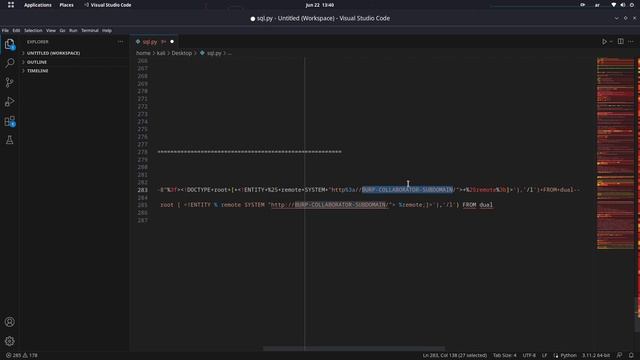The height and width of the screenshot is (360, 640).
Task: Open editor More Actions ellipsis
Action: pos(631,42)
